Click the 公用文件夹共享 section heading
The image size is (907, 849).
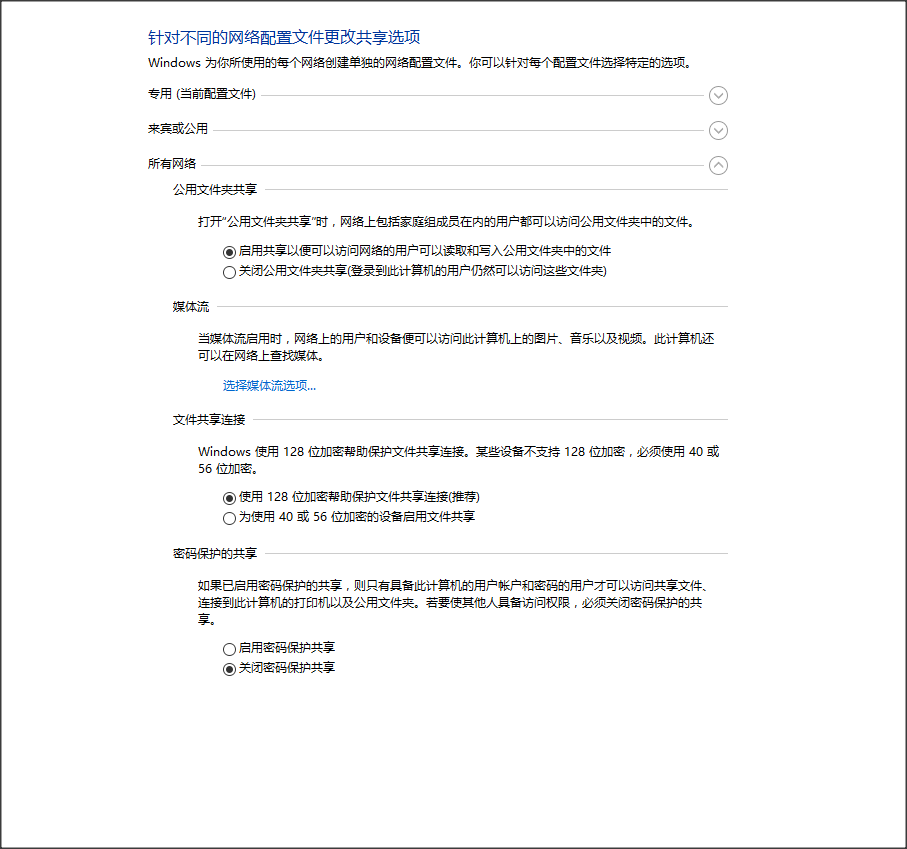coord(215,190)
